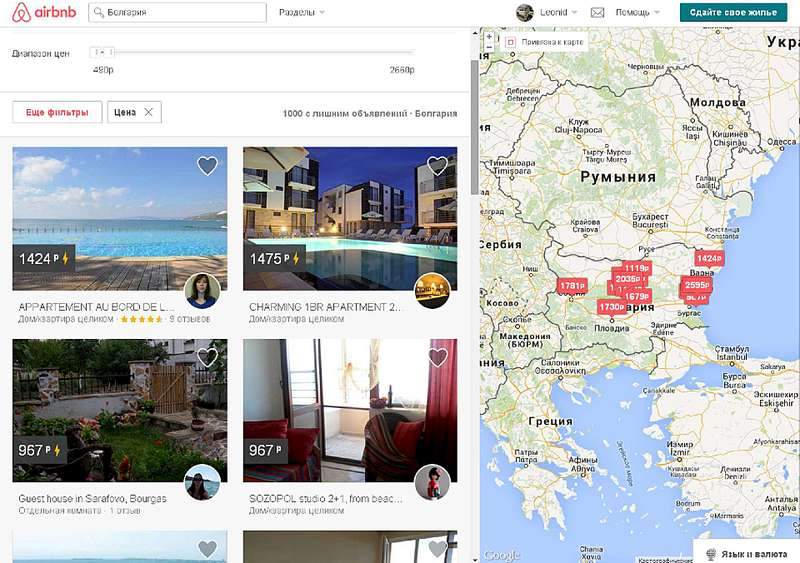Expand the Помощь help dropdown
Viewport: 800px width, 563px height.
(x=637, y=12)
